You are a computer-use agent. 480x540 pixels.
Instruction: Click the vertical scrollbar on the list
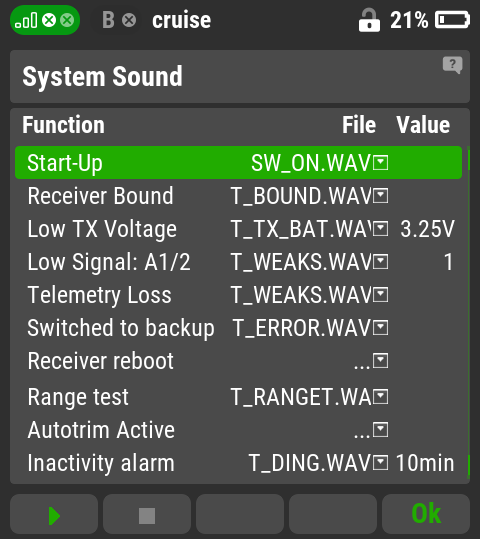469,312
